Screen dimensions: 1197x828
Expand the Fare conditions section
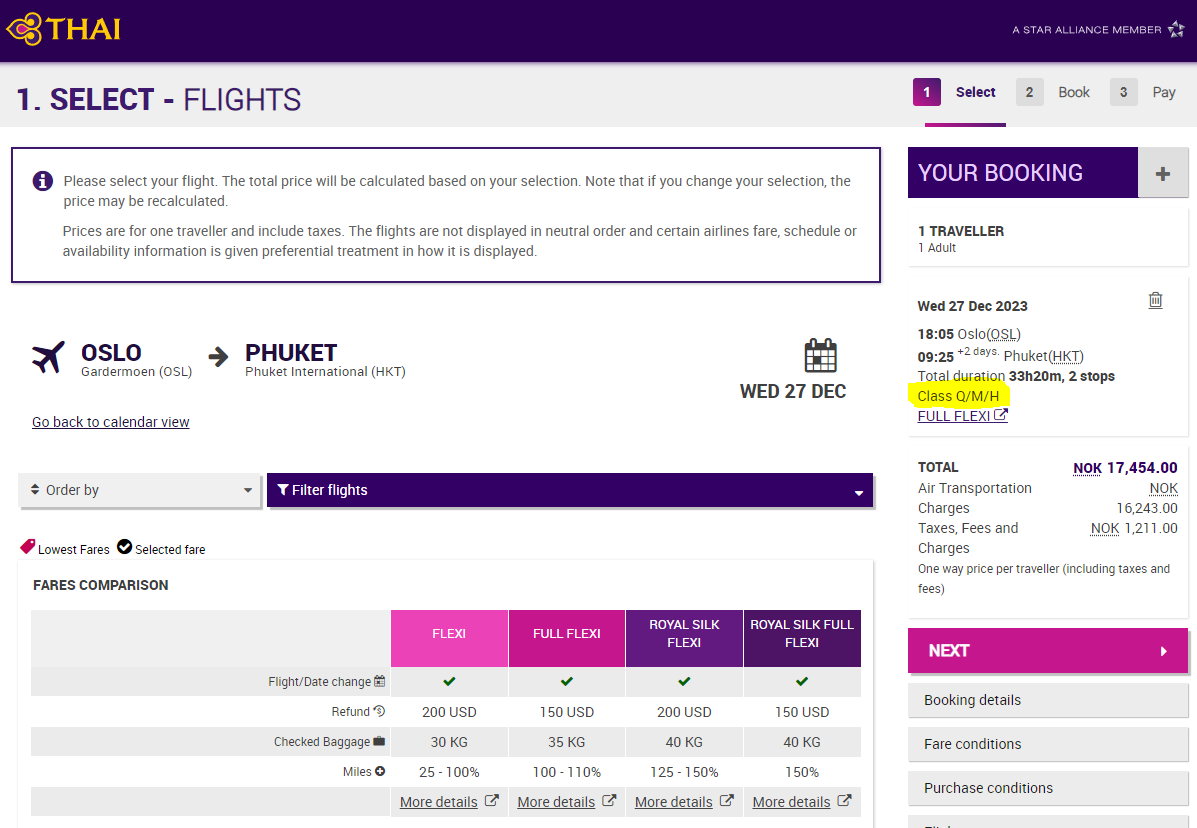tap(1047, 744)
